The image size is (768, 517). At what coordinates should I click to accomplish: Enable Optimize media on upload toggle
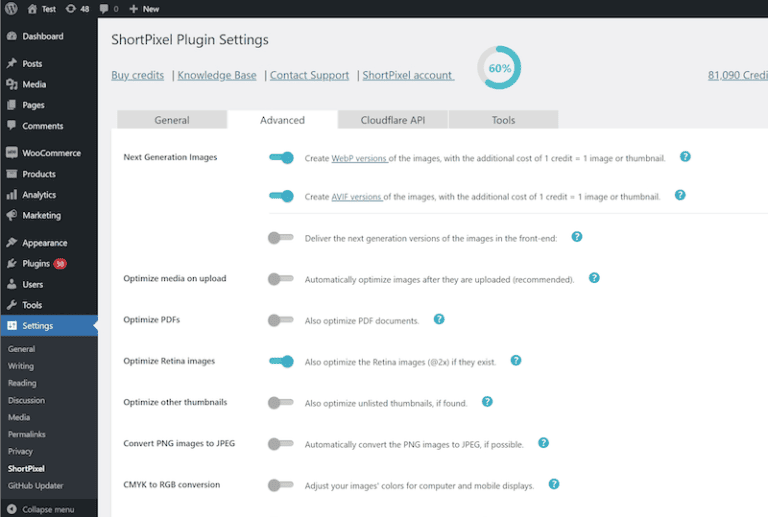tap(281, 279)
